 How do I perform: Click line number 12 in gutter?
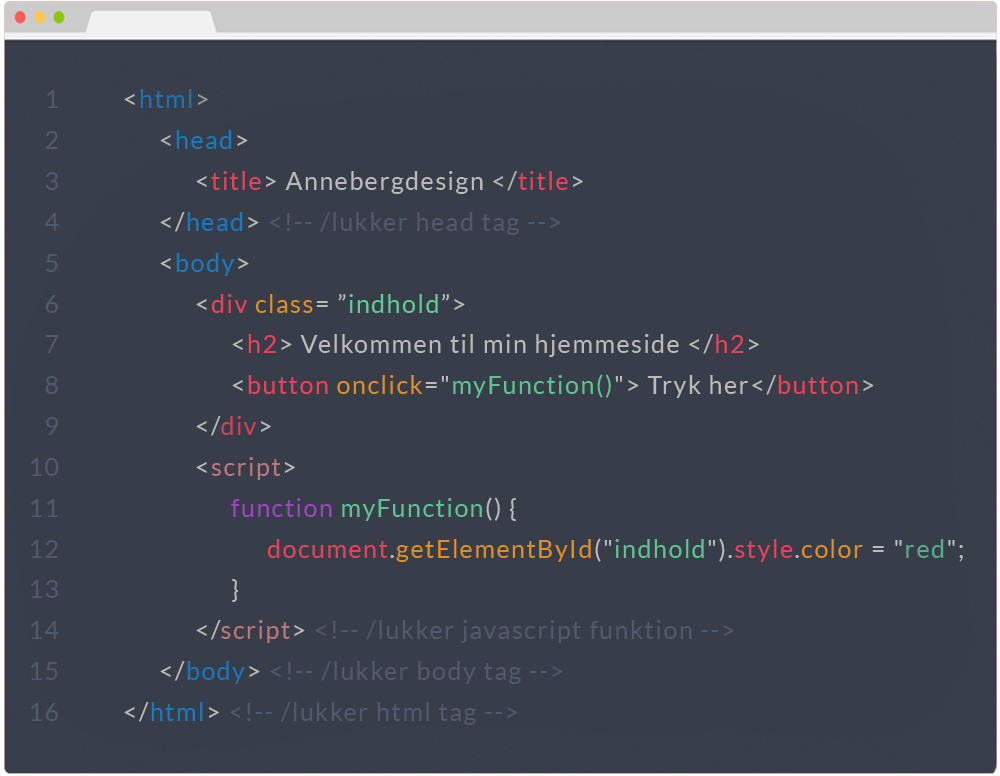(x=44, y=550)
